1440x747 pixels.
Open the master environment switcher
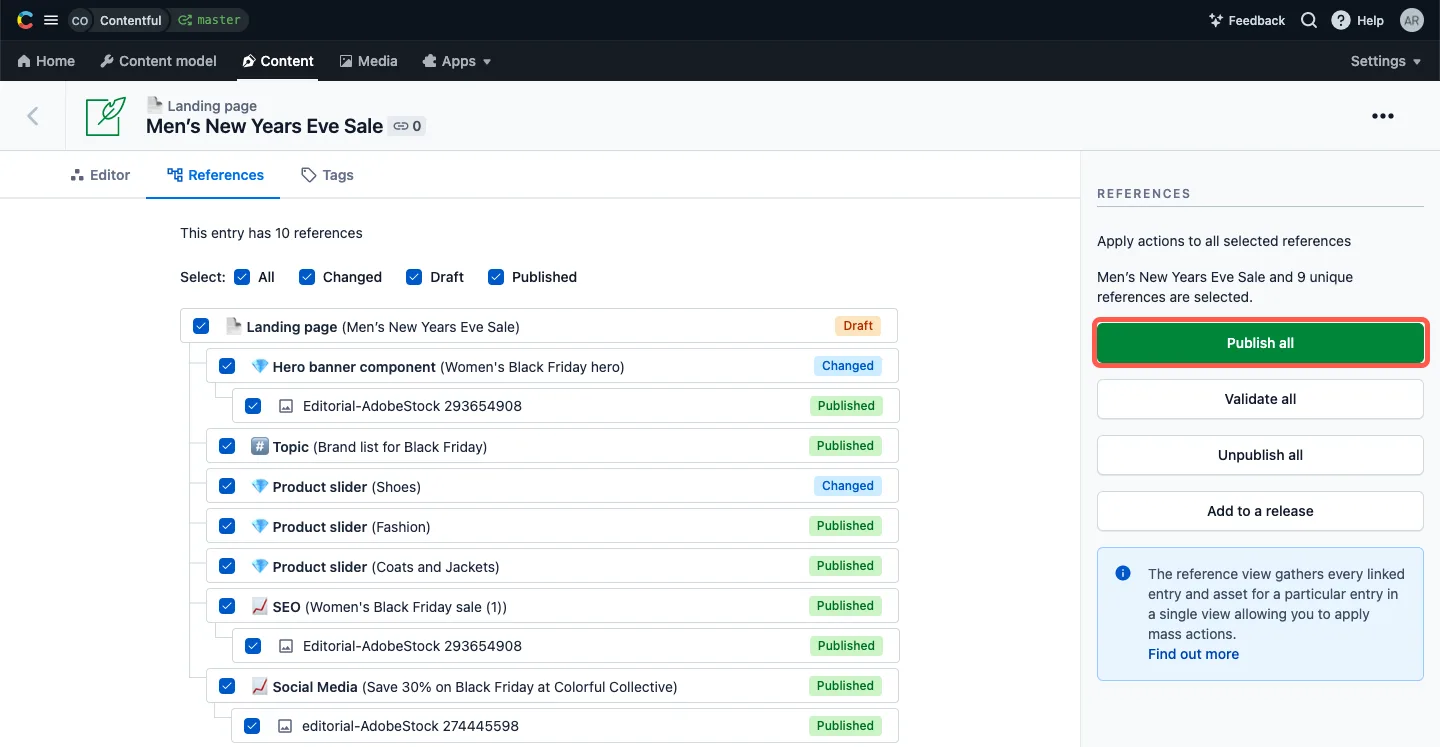pos(209,20)
